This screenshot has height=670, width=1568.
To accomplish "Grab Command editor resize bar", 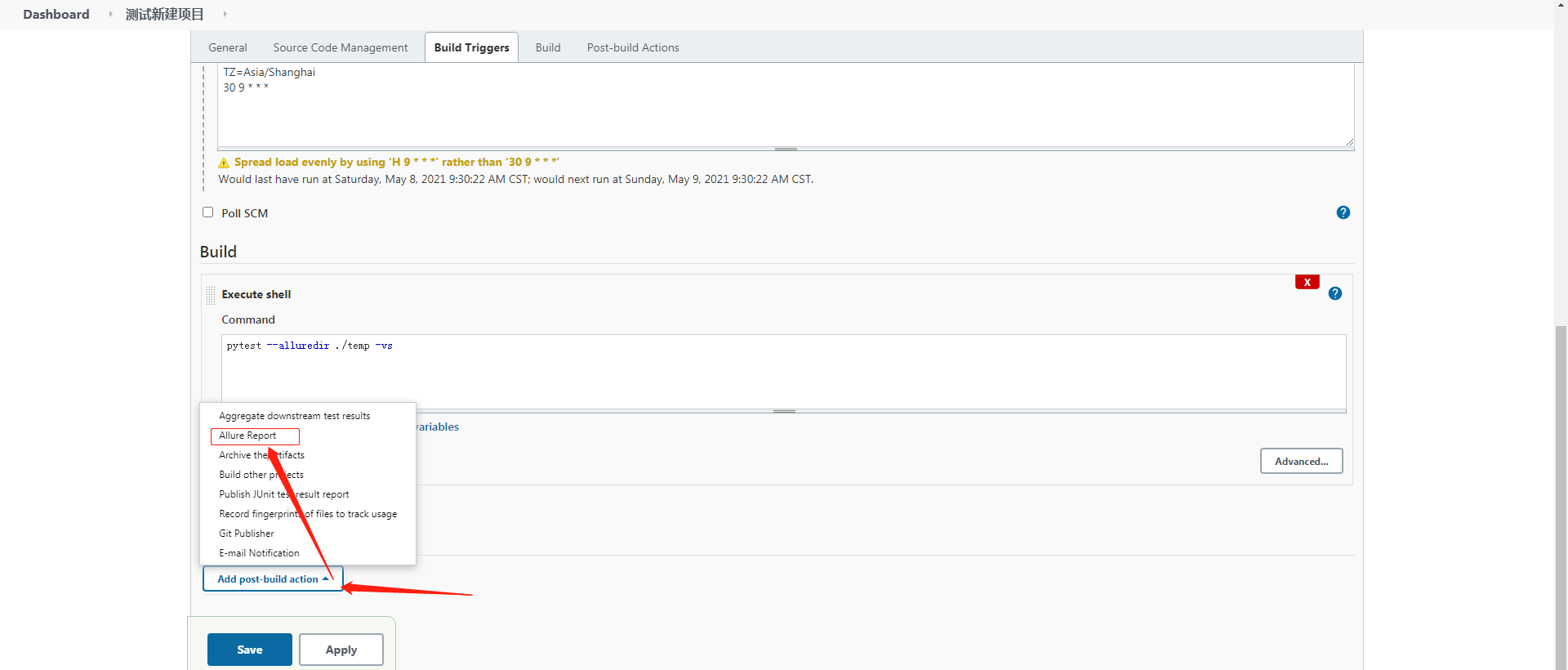I will (784, 411).
